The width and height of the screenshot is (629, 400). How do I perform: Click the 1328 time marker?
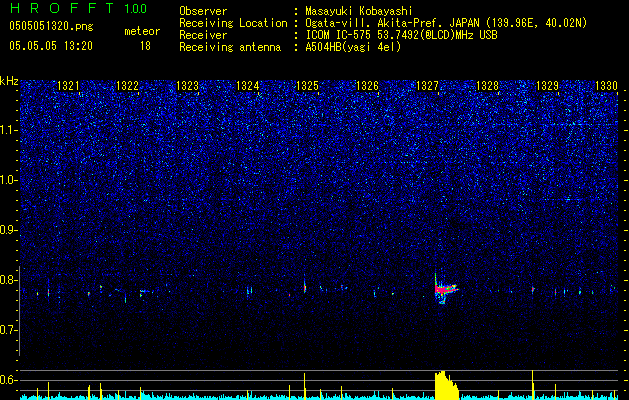point(487,85)
